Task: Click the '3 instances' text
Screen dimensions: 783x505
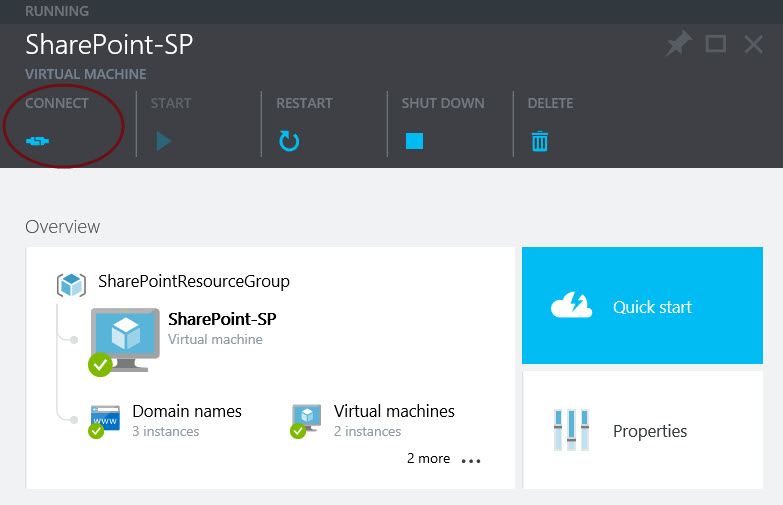Action: (166, 431)
